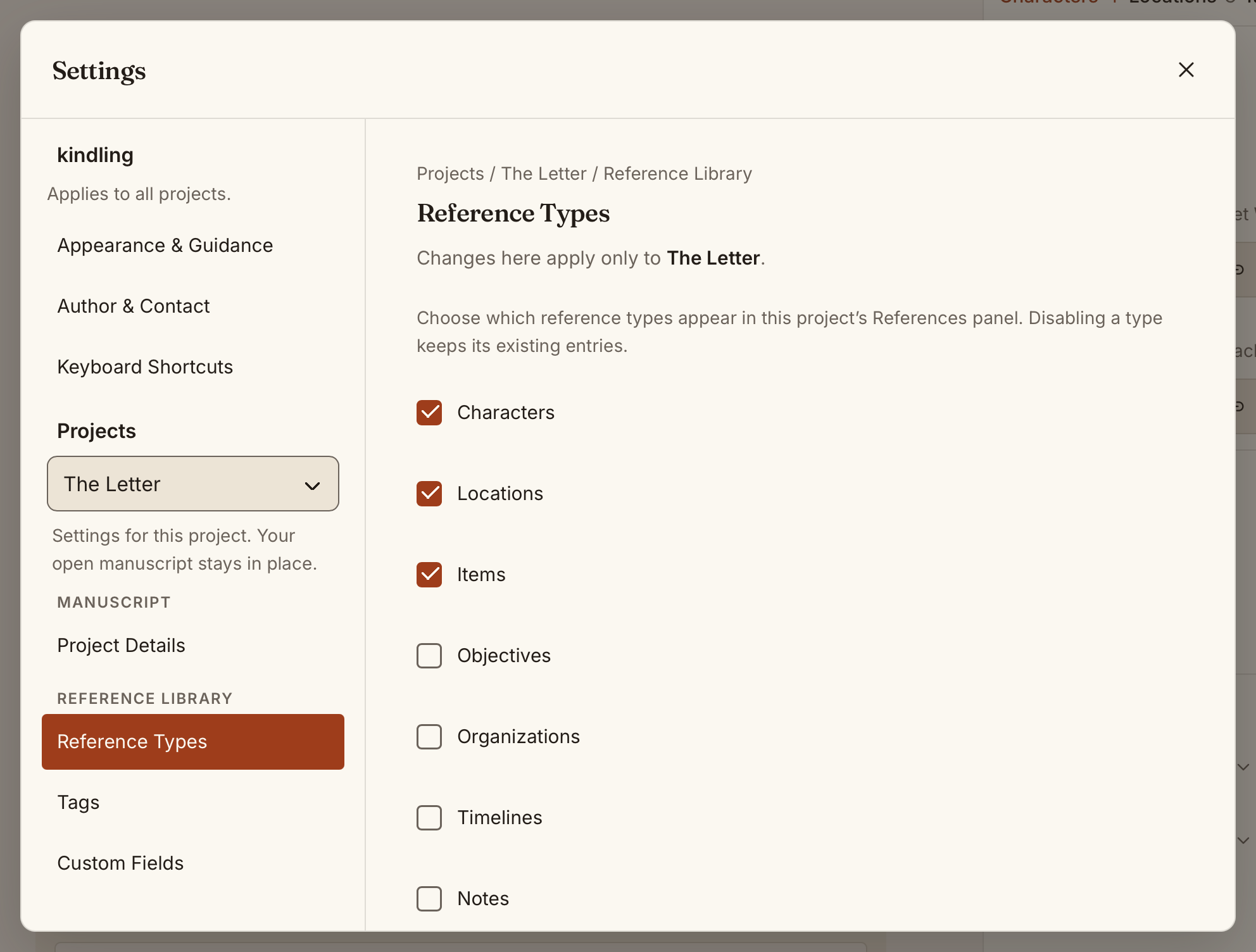Click the Characters label text
The image size is (1256, 952).
point(506,413)
